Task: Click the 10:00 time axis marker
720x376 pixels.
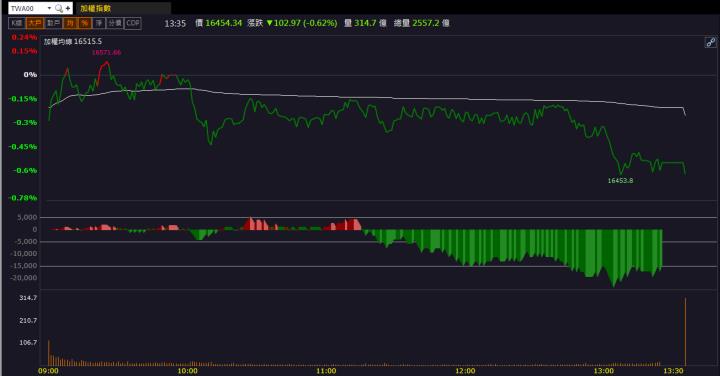Action: click(x=187, y=371)
